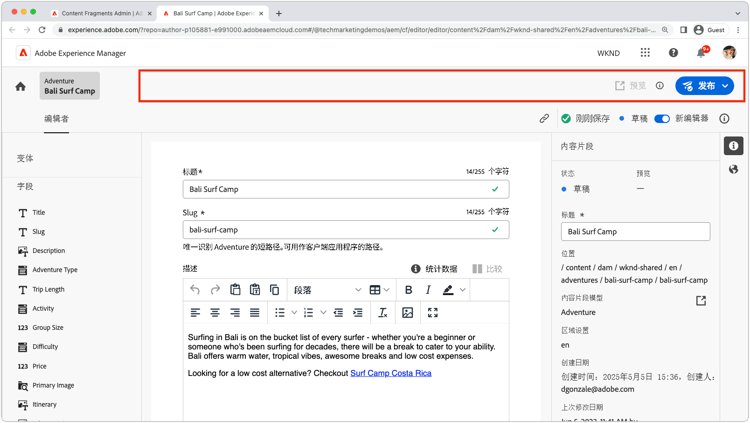This screenshot has height=423, width=750.
Task: Apply text highlight marker color
Action: click(x=448, y=290)
